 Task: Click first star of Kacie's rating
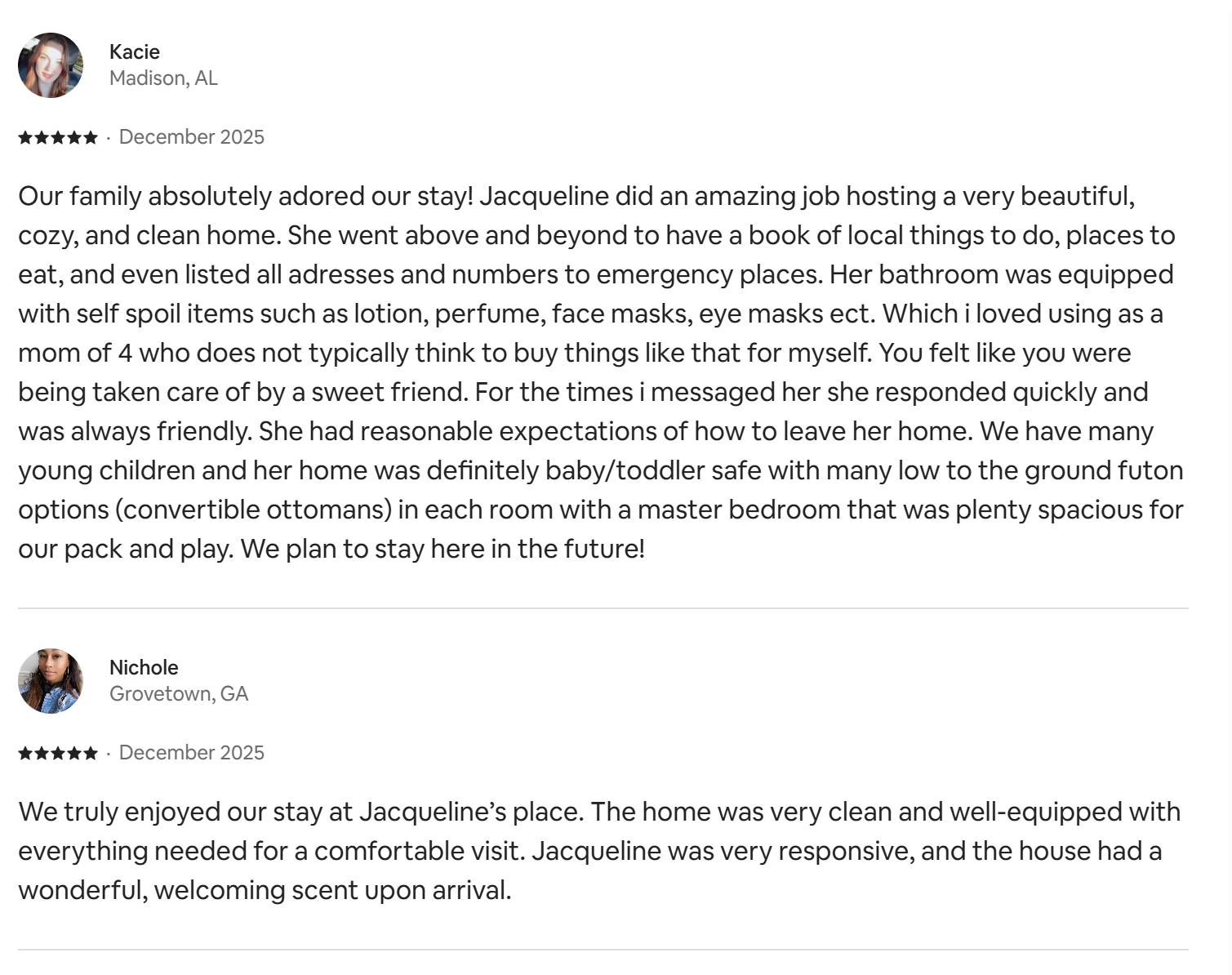(25, 137)
